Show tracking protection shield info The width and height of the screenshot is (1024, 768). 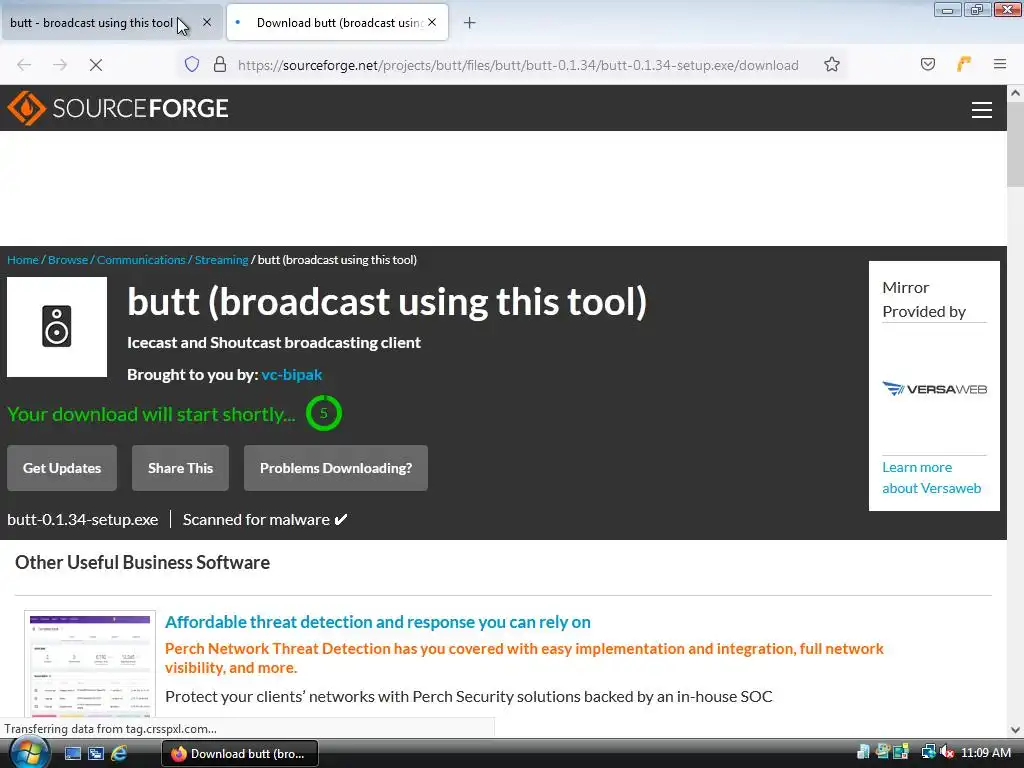(x=191, y=64)
